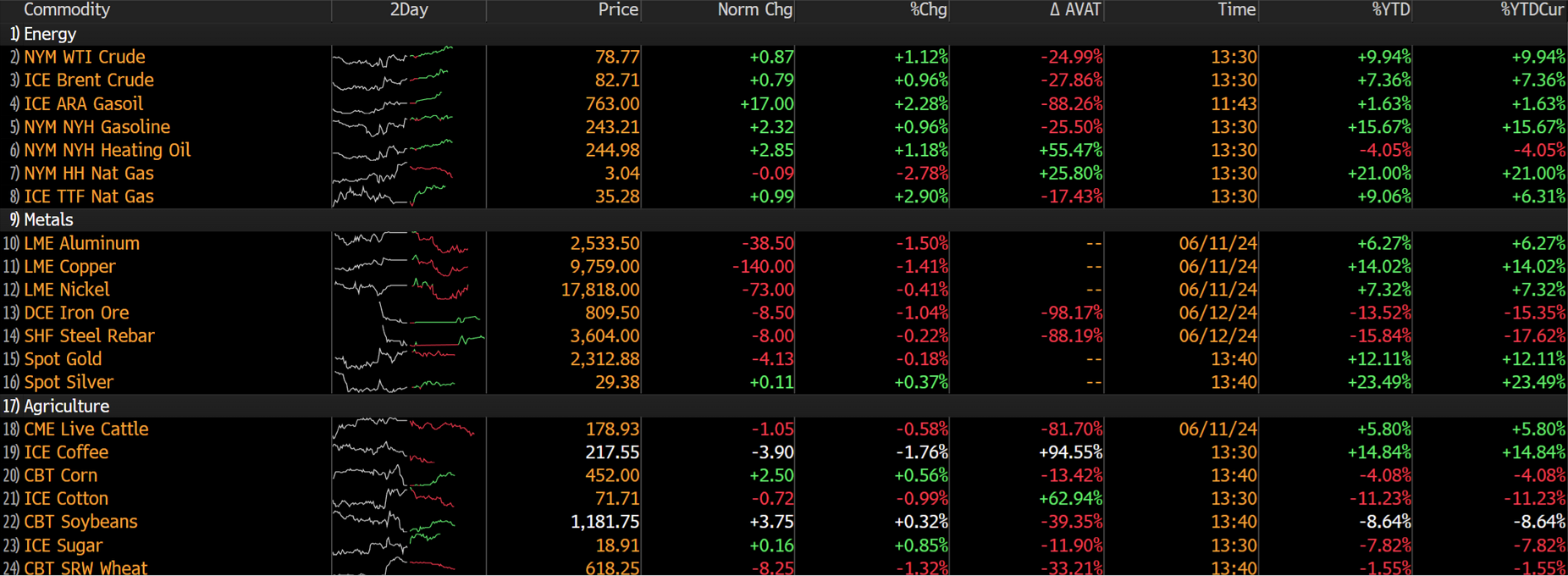Click Spot Gold price 2,312.88
This screenshot has width=1568, height=576.
tap(605, 358)
